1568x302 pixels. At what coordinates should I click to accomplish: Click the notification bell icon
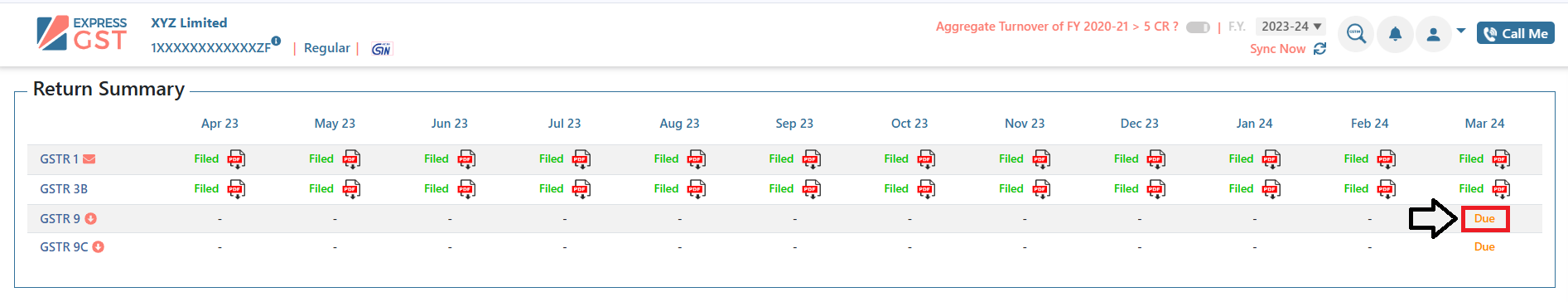click(1395, 34)
